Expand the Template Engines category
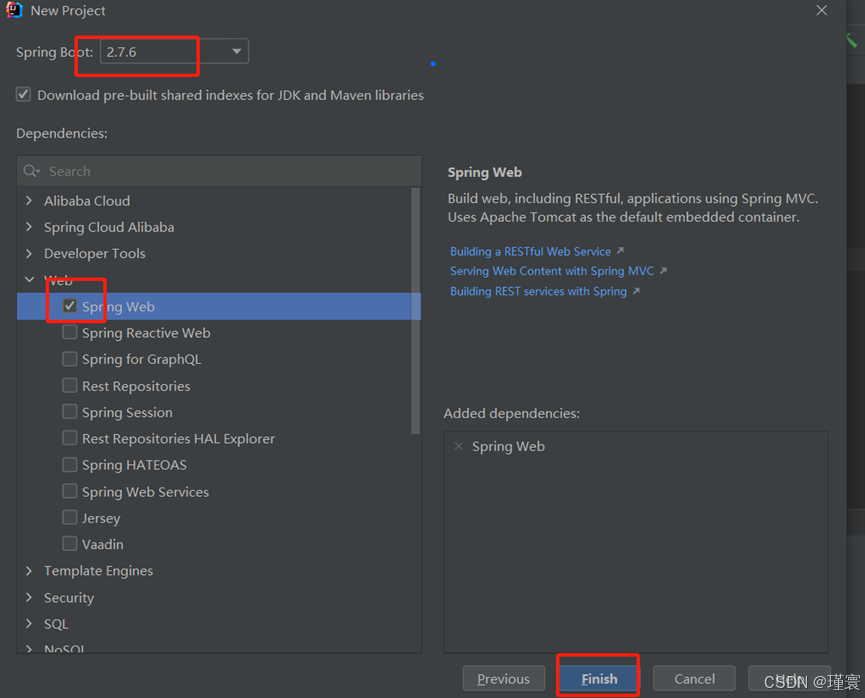This screenshot has width=865, height=698. coord(29,571)
